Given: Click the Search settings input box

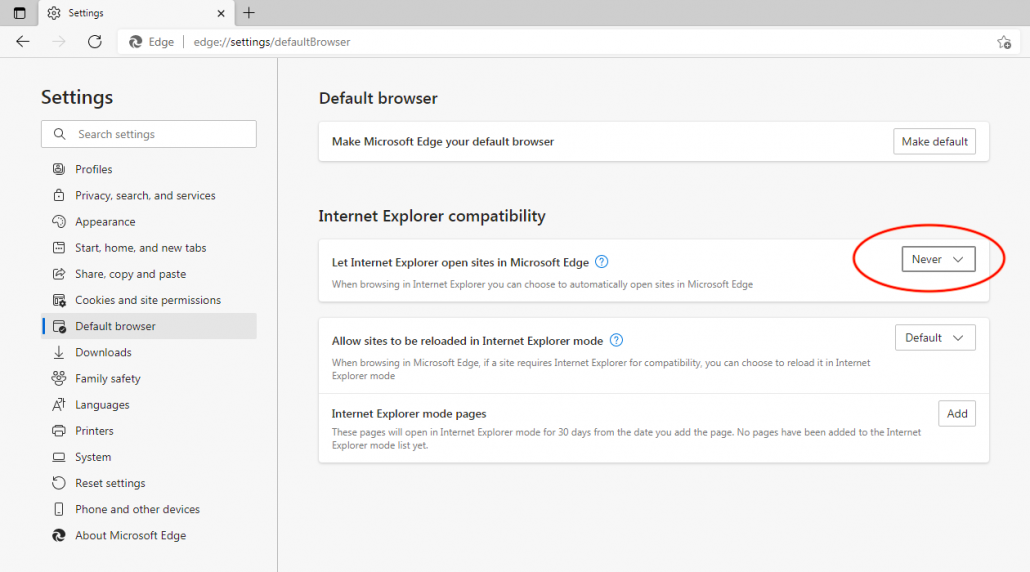Looking at the screenshot, I should coord(149,134).
